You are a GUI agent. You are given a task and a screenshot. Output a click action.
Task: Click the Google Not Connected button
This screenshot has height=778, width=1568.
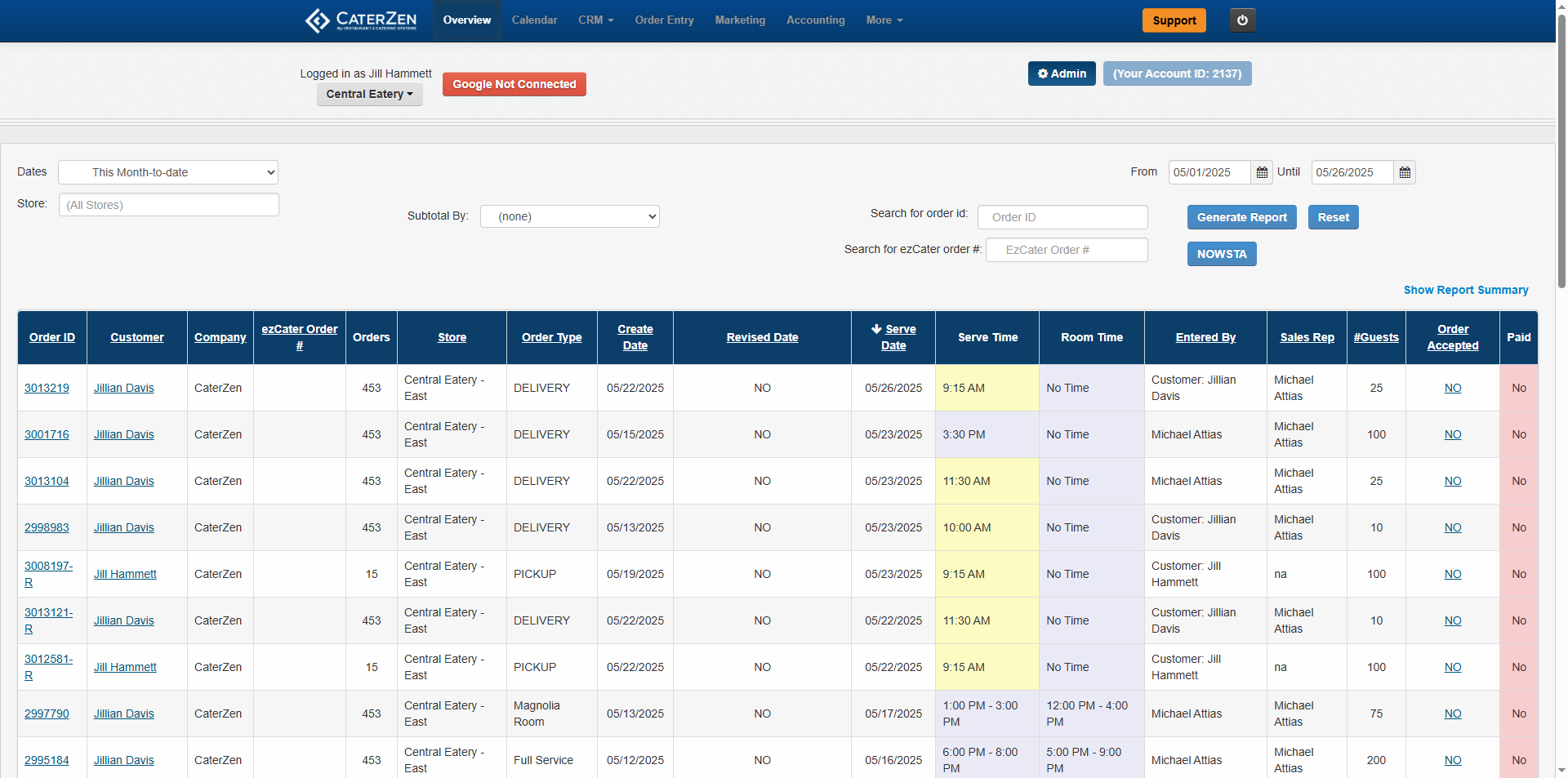[x=514, y=84]
